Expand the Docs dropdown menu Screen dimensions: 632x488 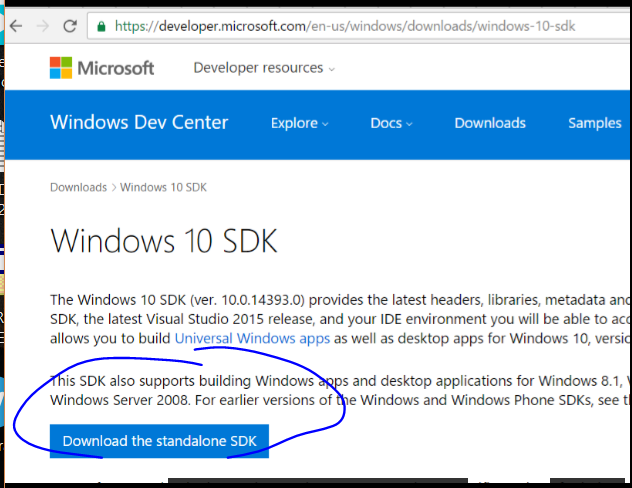click(391, 123)
